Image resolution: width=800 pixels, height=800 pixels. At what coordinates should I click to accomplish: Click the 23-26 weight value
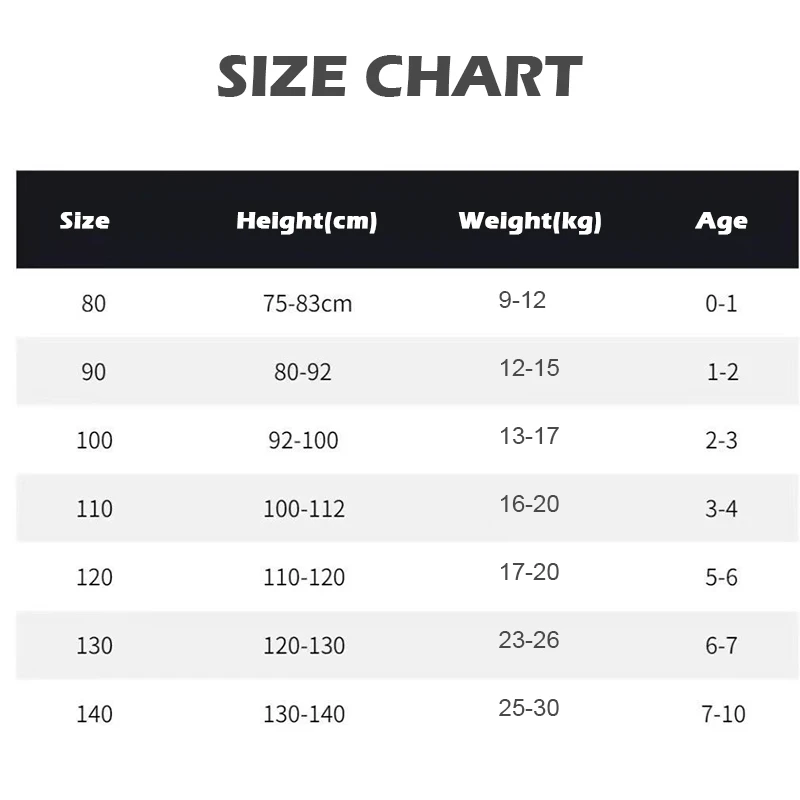(x=529, y=640)
